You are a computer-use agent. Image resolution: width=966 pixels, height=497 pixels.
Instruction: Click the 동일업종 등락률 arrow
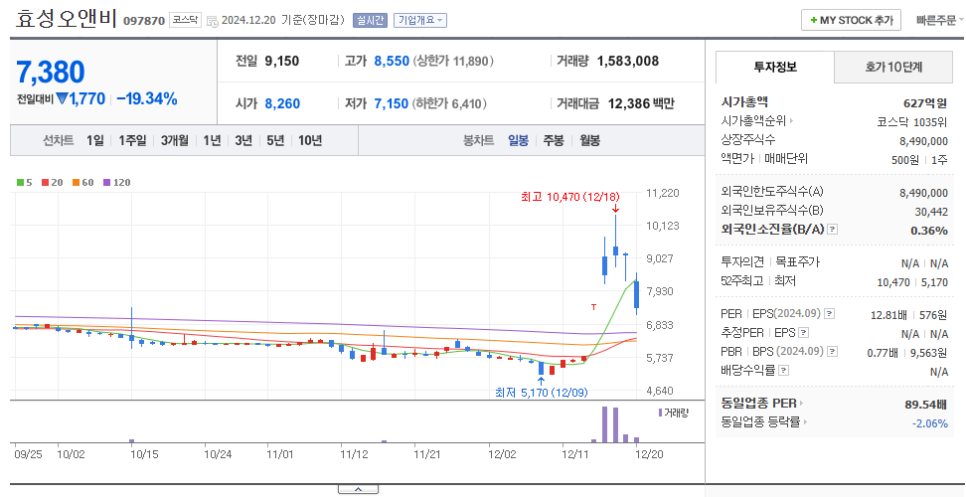point(805,422)
